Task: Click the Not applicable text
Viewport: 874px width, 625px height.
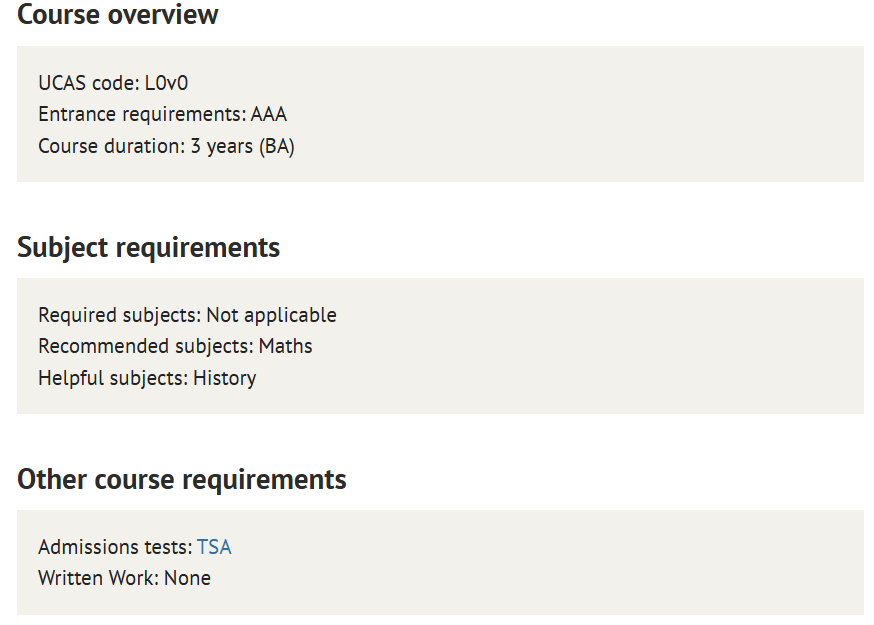Action: pos(271,316)
